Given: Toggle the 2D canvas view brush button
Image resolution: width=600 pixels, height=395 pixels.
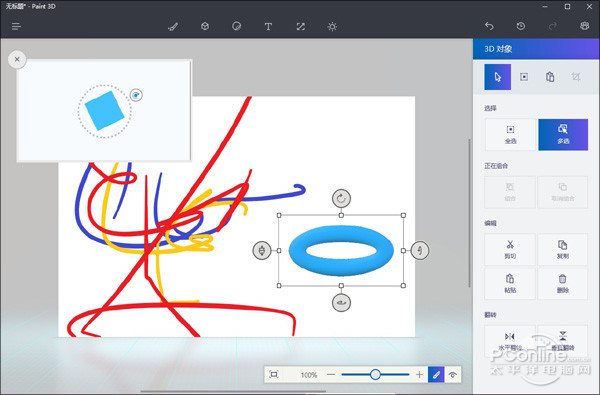Looking at the screenshot, I should click(x=436, y=374).
